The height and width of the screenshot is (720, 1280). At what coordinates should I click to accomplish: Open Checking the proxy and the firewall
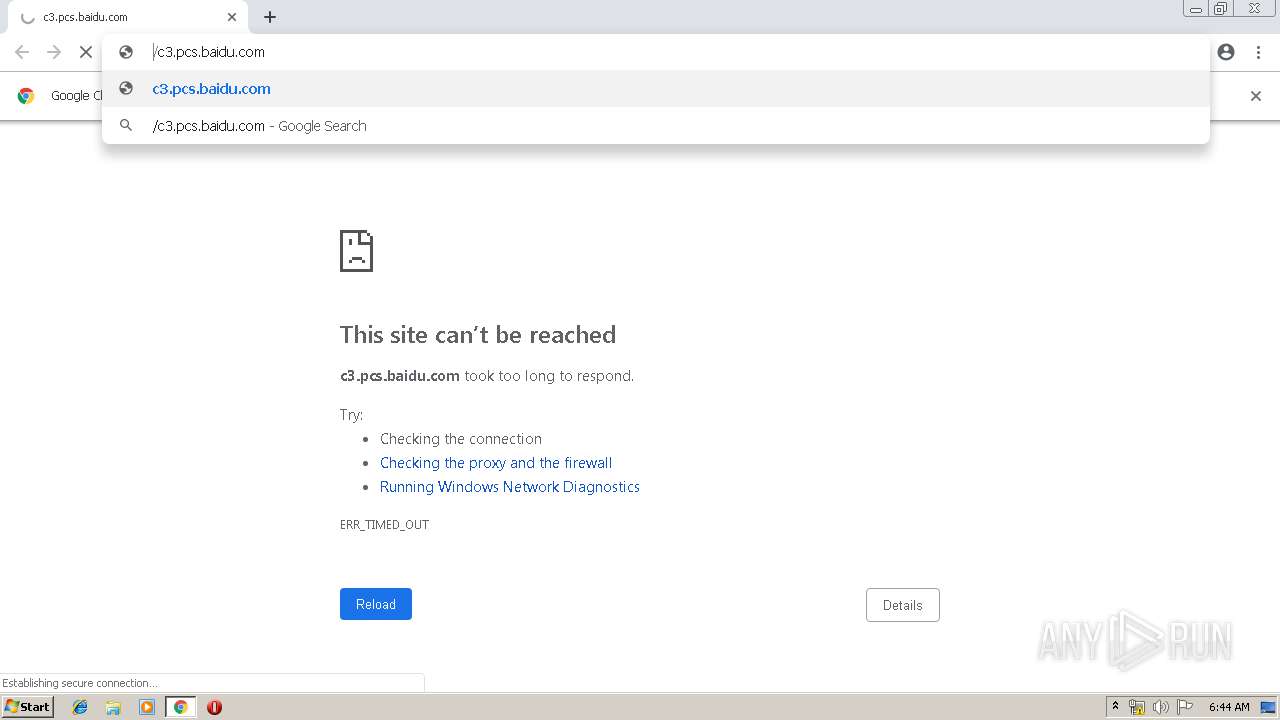tap(496, 463)
